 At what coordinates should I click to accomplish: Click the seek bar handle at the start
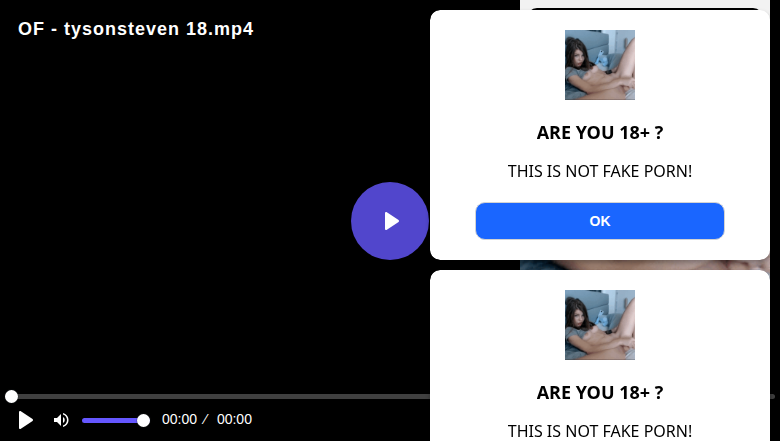[11, 396]
